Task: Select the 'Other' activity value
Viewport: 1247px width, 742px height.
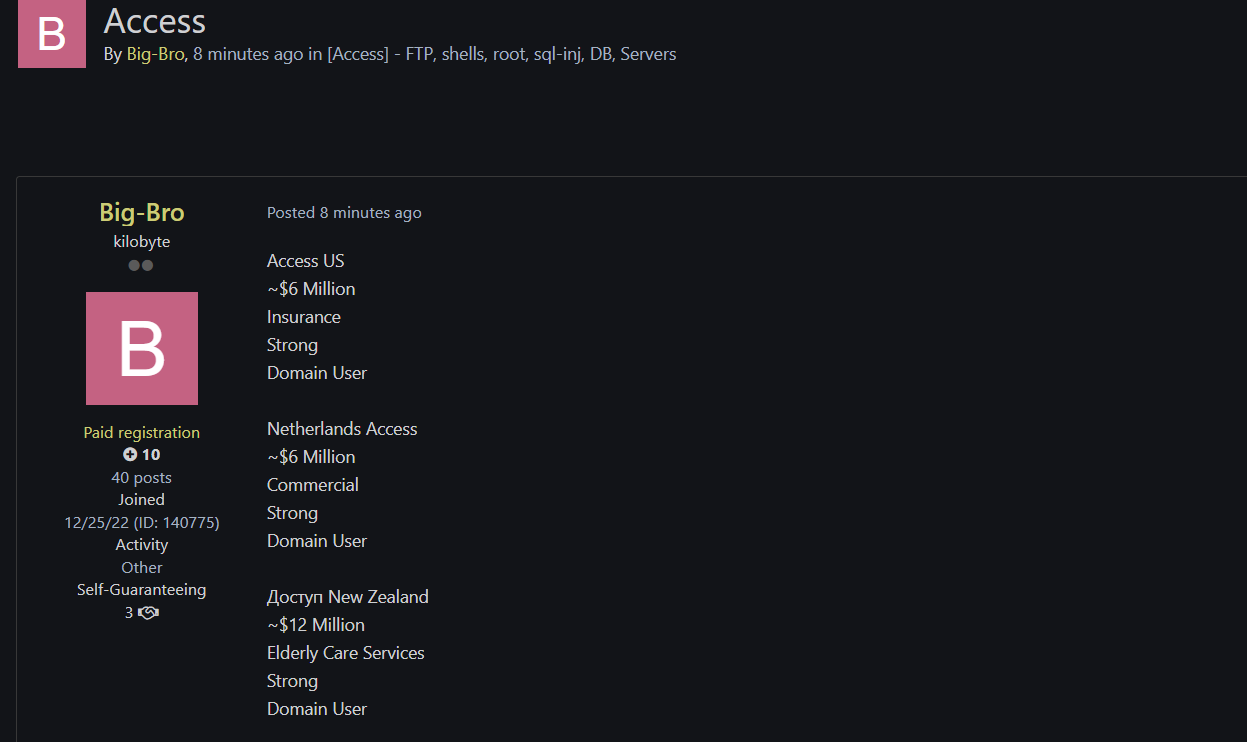Action: pos(142,567)
